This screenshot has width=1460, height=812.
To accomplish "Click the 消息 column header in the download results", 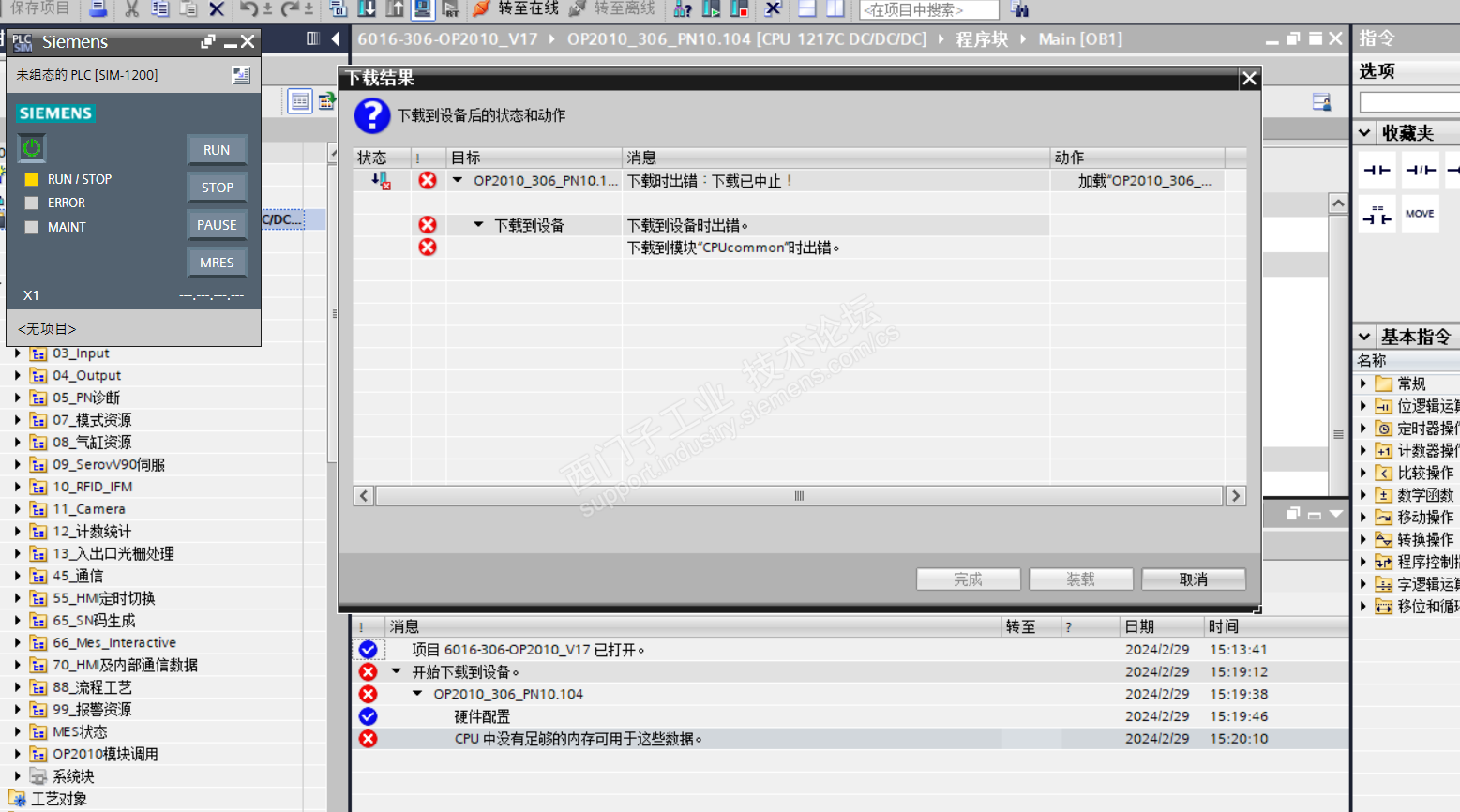I will pos(835,158).
